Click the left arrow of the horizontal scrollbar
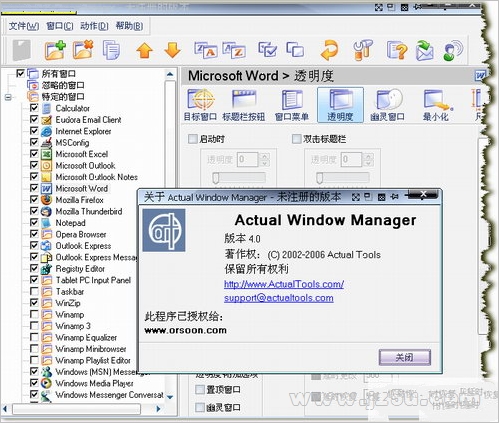Image resolution: width=499 pixels, height=423 pixels. 5,409
